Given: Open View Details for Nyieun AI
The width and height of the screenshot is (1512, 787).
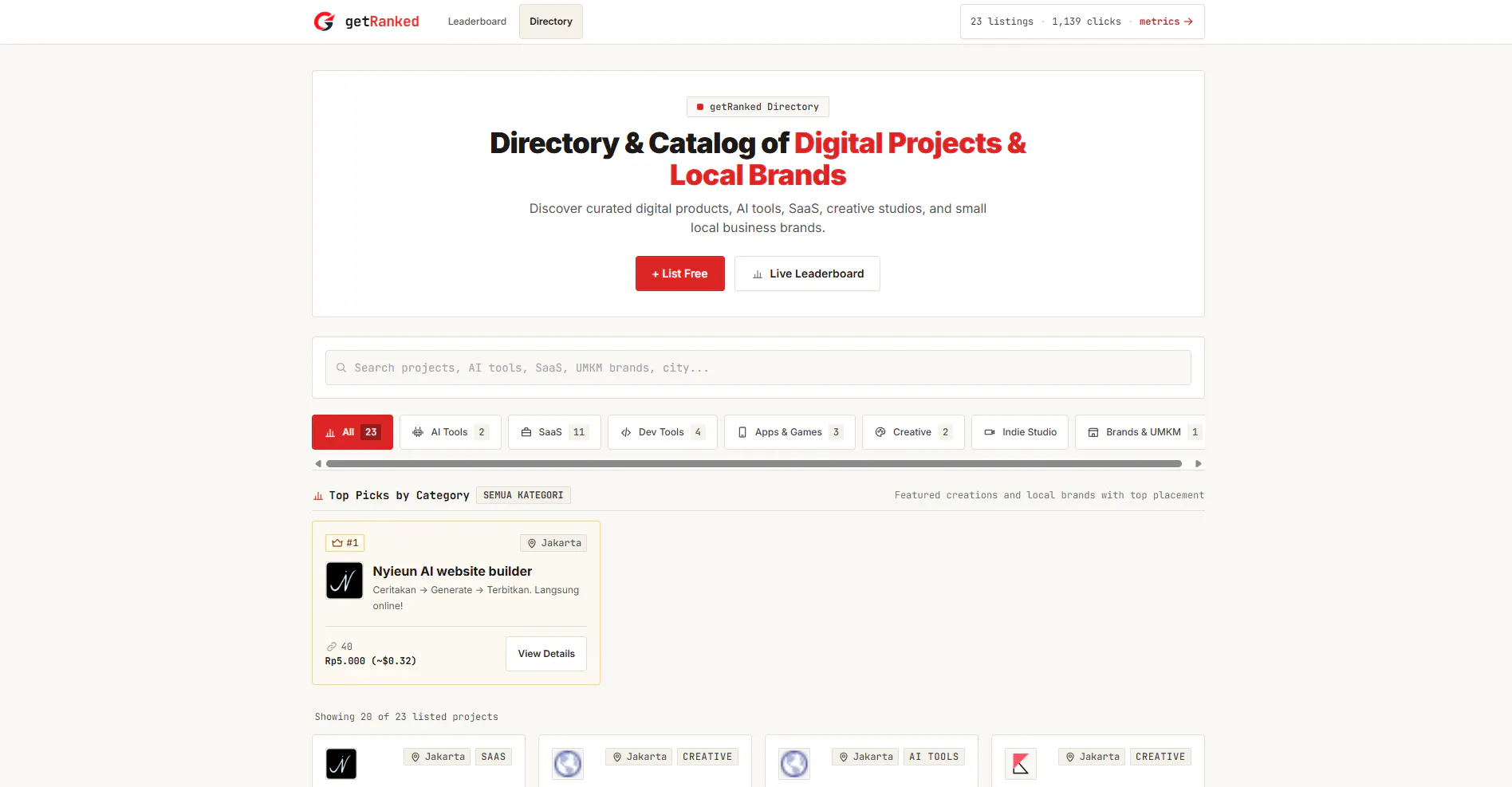Looking at the screenshot, I should (x=546, y=654).
